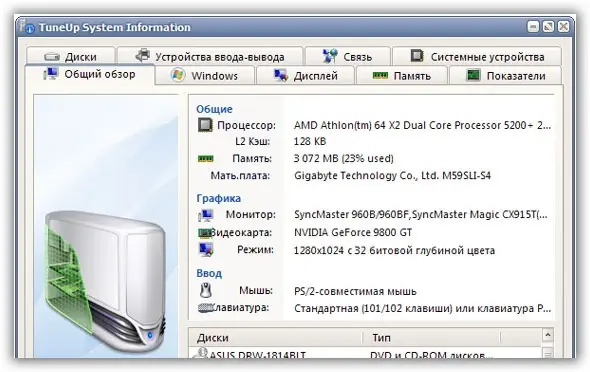Click the Ввод section heading
Viewport: 590px width, 372px height.
point(209,273)
